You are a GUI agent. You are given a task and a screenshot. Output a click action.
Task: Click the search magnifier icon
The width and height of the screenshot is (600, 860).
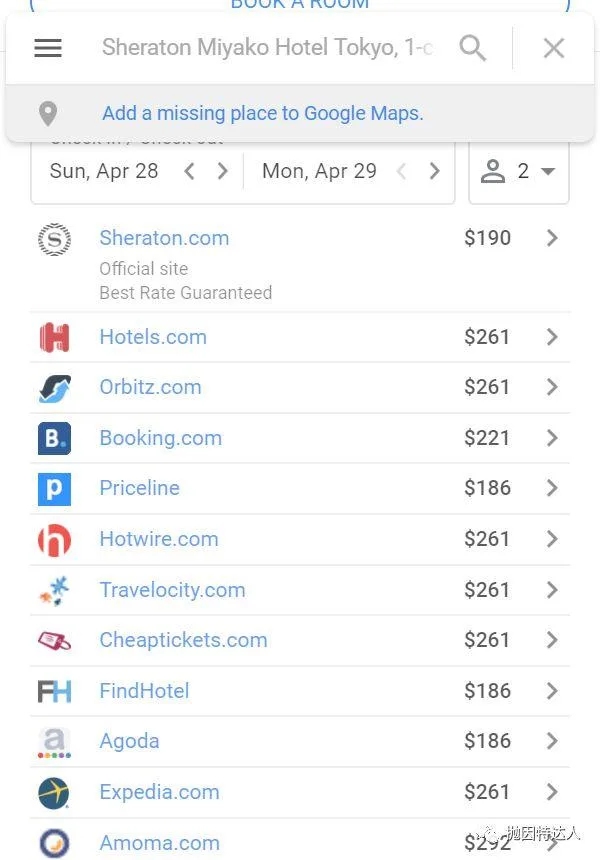(x=473, y=48)
